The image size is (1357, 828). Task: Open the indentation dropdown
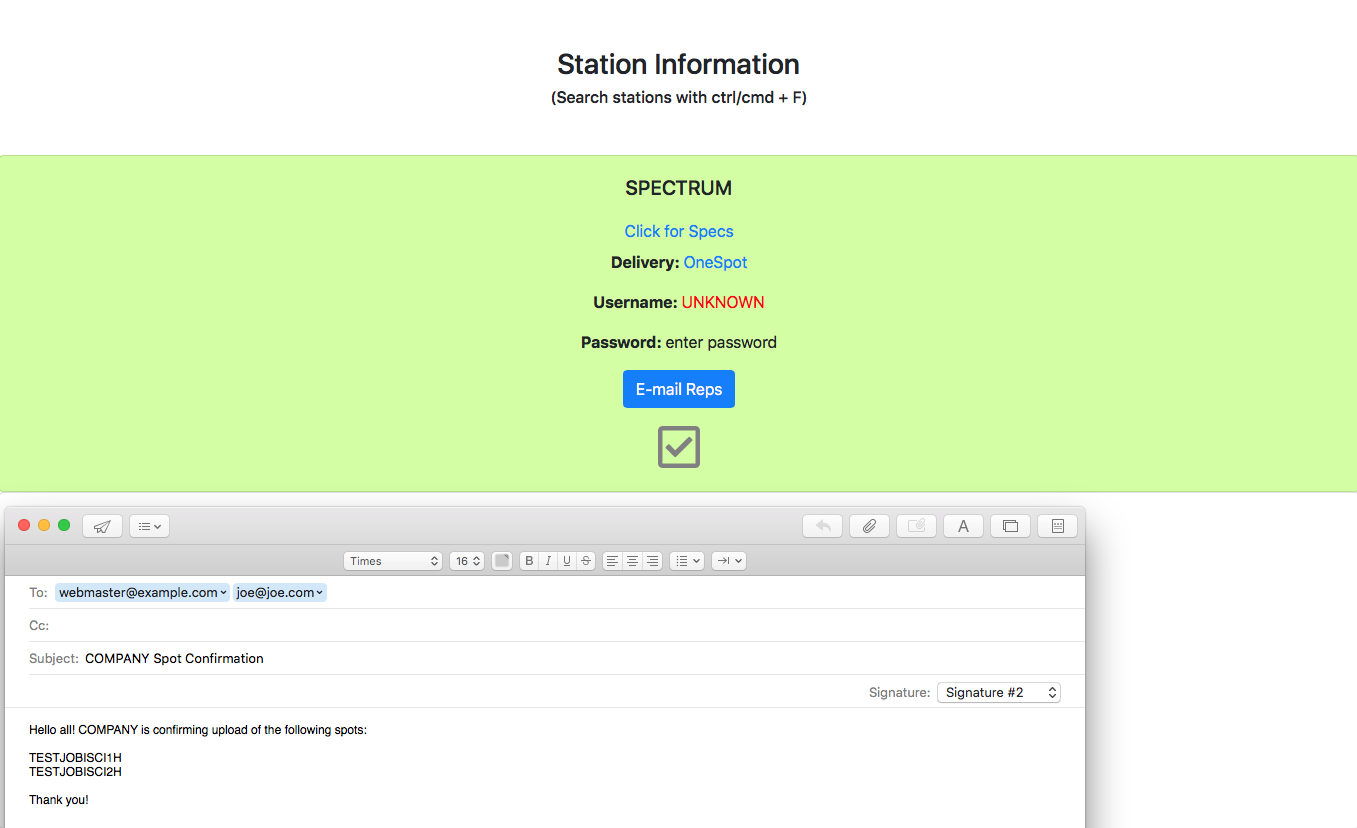coord(729,561)
